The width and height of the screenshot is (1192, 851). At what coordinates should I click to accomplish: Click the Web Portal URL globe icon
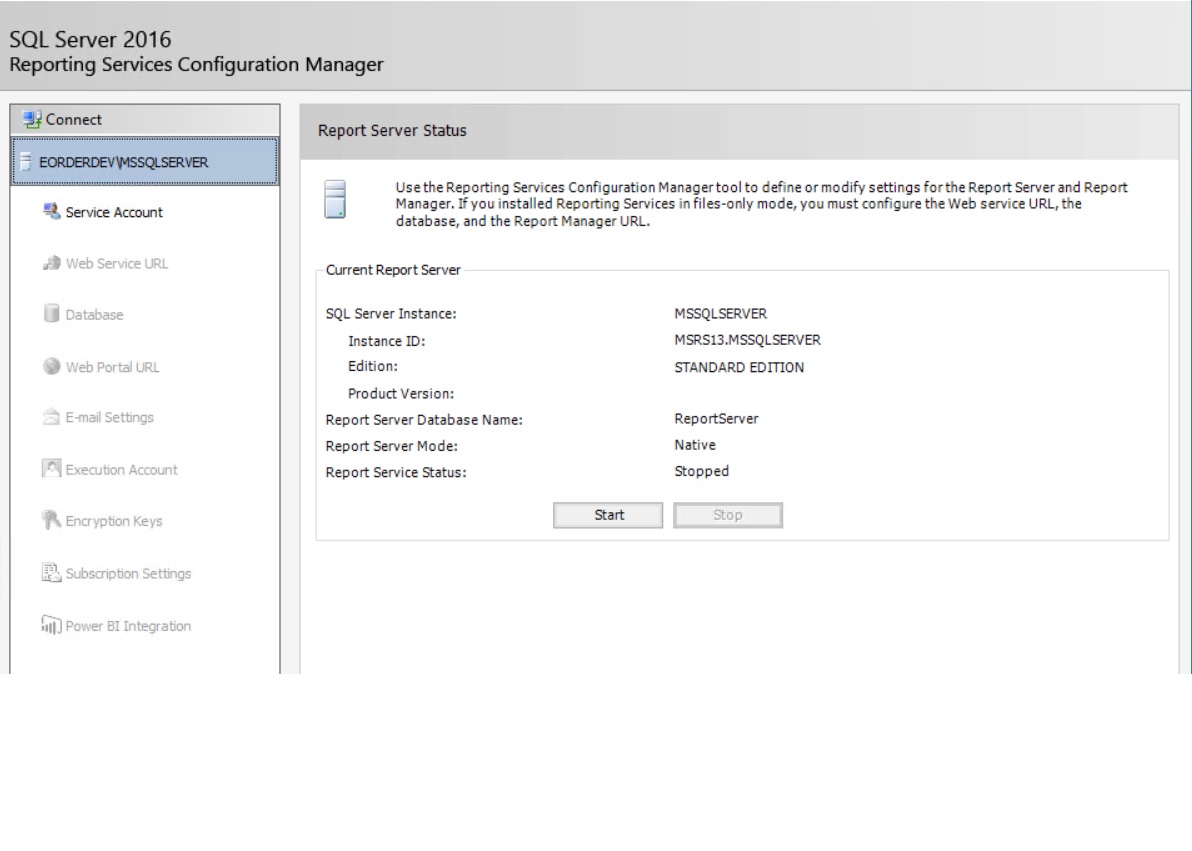(51, 367)
